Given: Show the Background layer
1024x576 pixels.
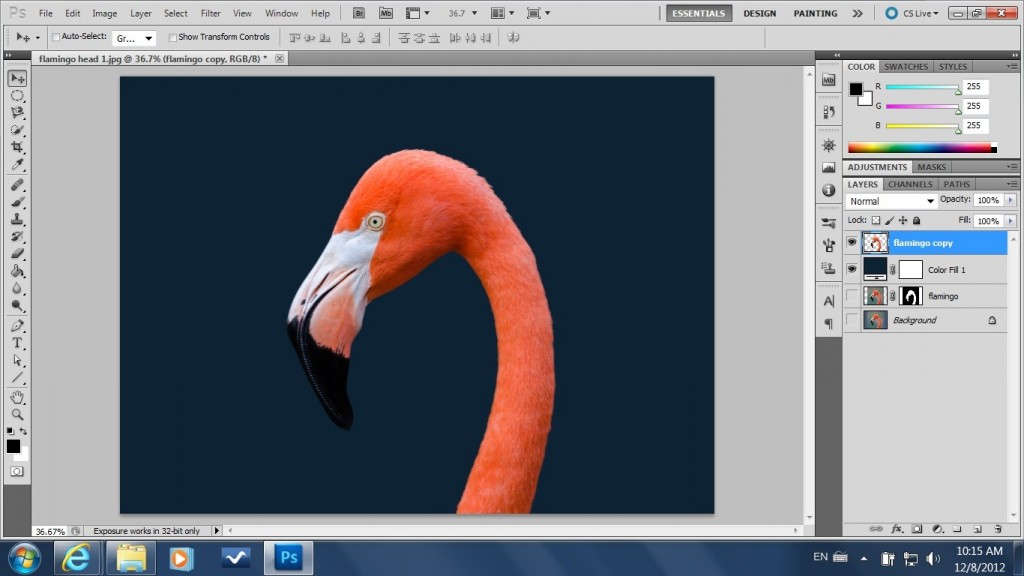Looking at the screenshot, I should pyautogui.click(x=852, y=320).
